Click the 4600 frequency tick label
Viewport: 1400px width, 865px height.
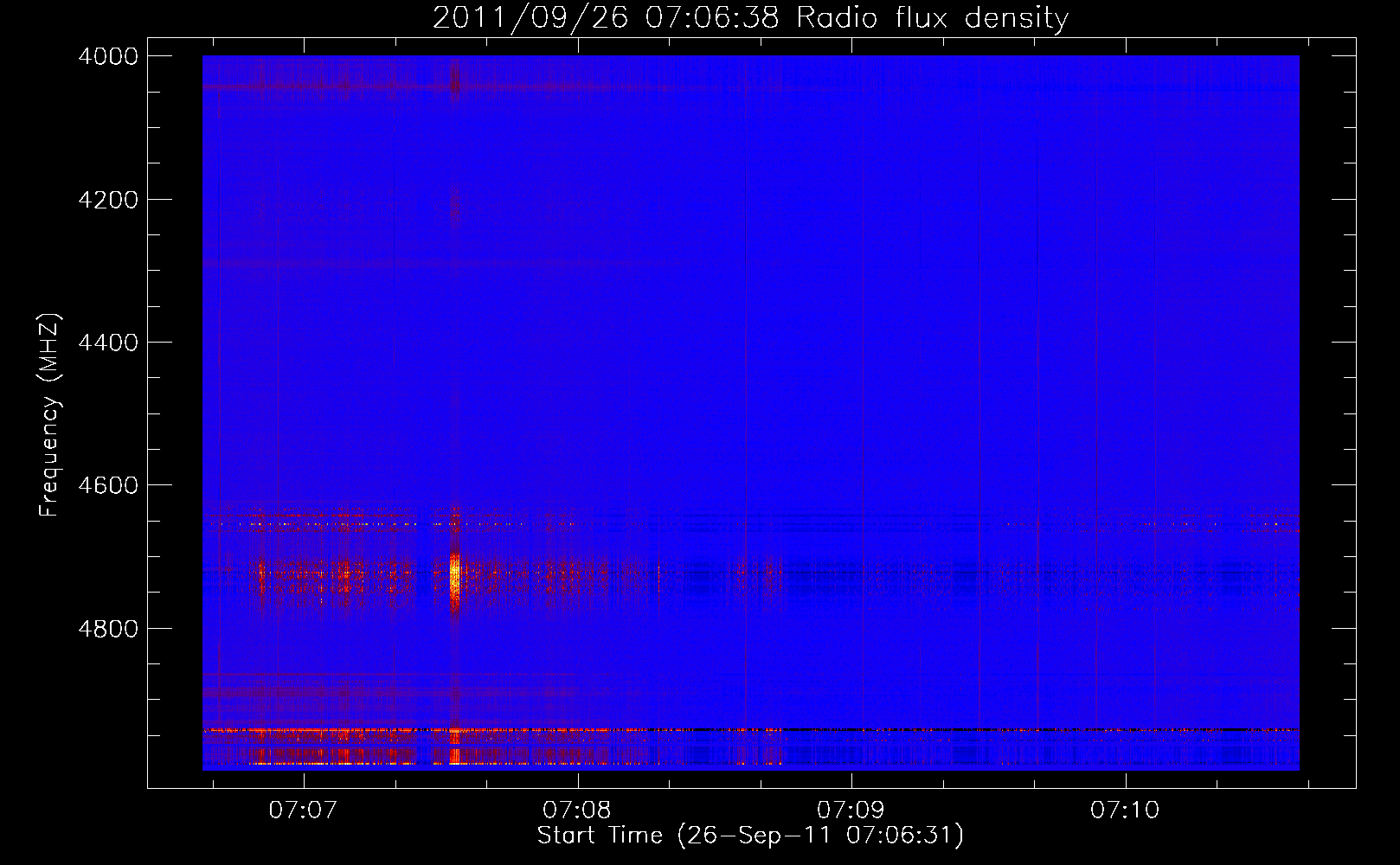point(108,485)
